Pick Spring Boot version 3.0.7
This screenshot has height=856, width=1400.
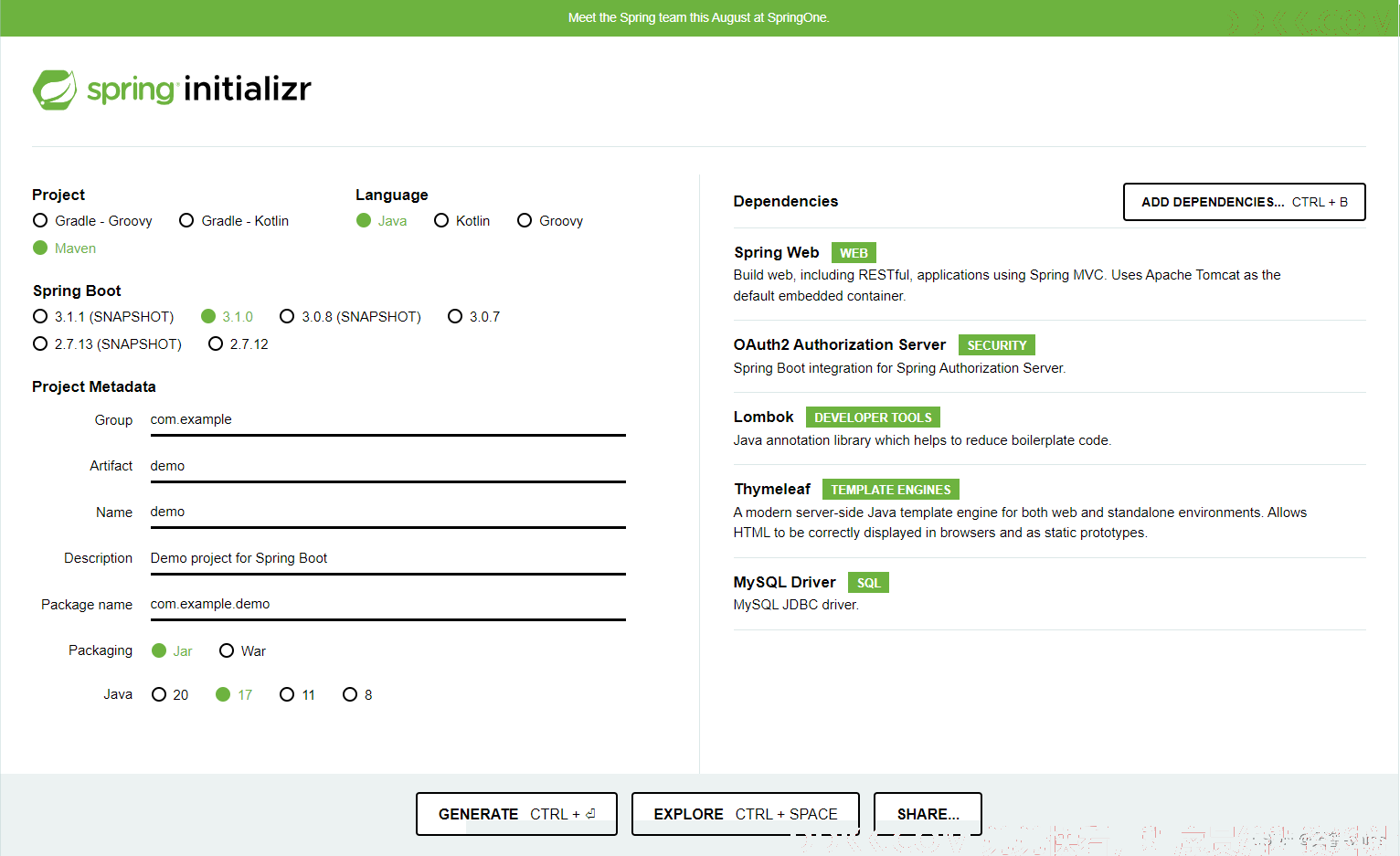[x=473, y=317]
